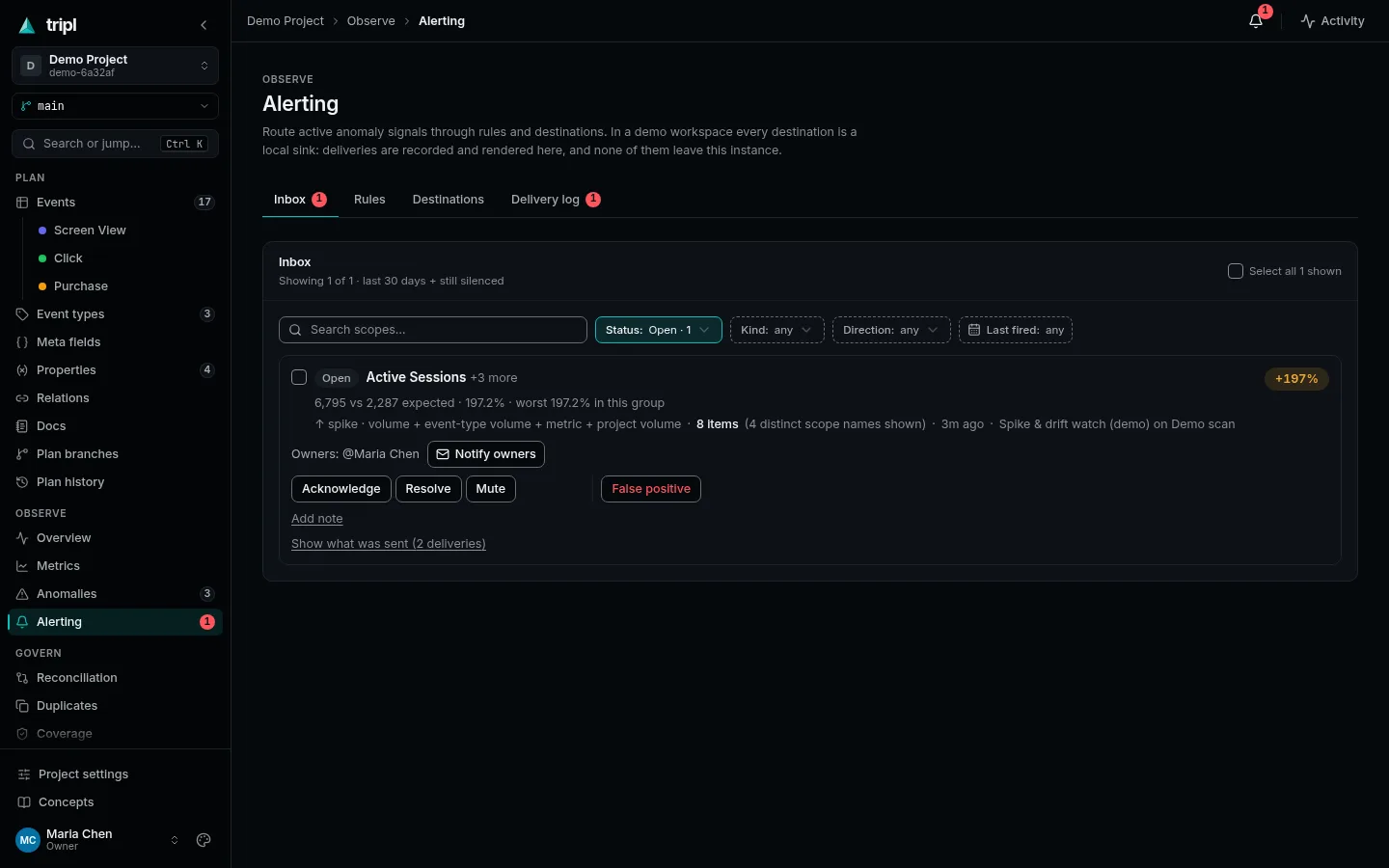1389x868 pixels.
Task: Open the Kind: any filter
Action: coord(776,330)
